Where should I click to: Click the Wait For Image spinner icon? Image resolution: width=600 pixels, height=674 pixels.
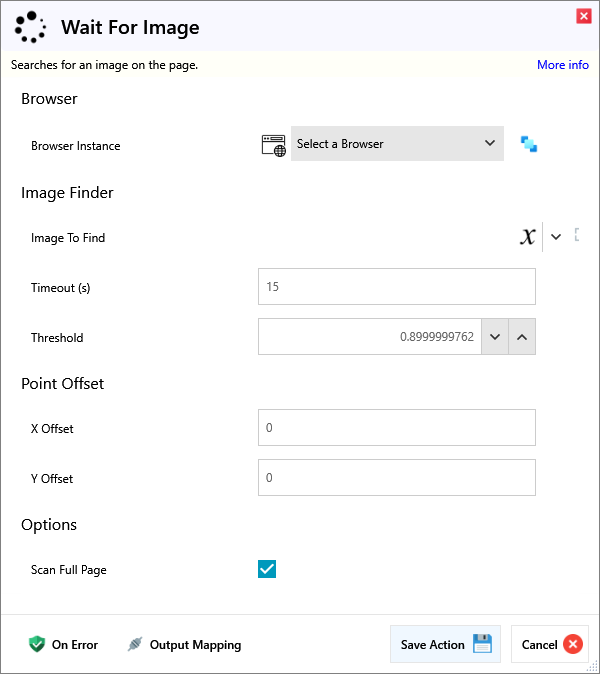coord(31,27)
